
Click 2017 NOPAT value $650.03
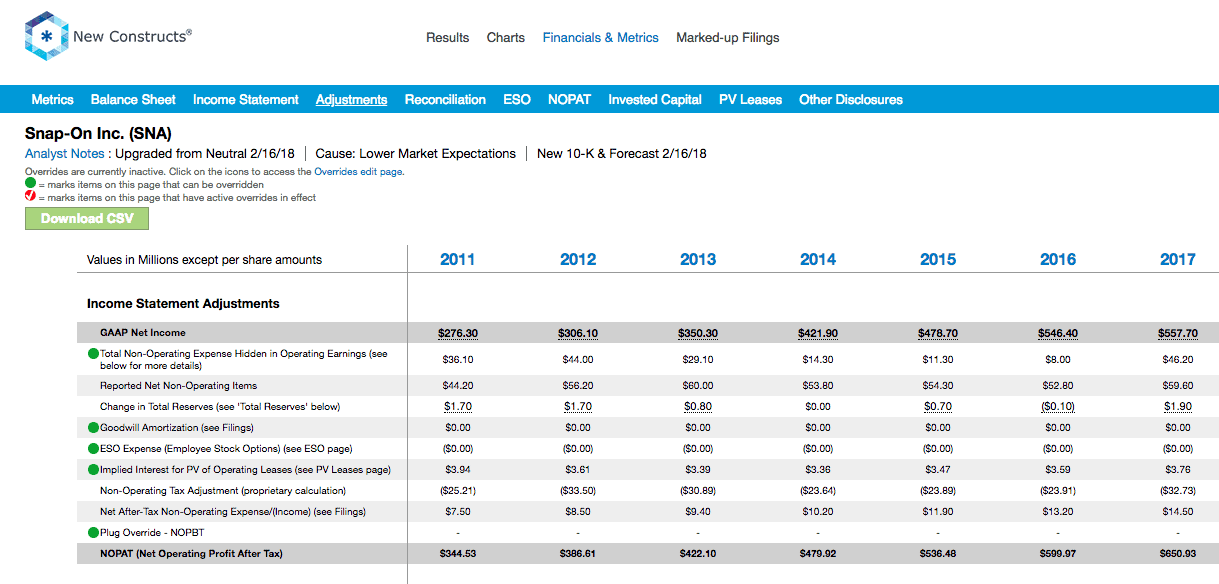pyautogui.click(x=1178, y=554)
